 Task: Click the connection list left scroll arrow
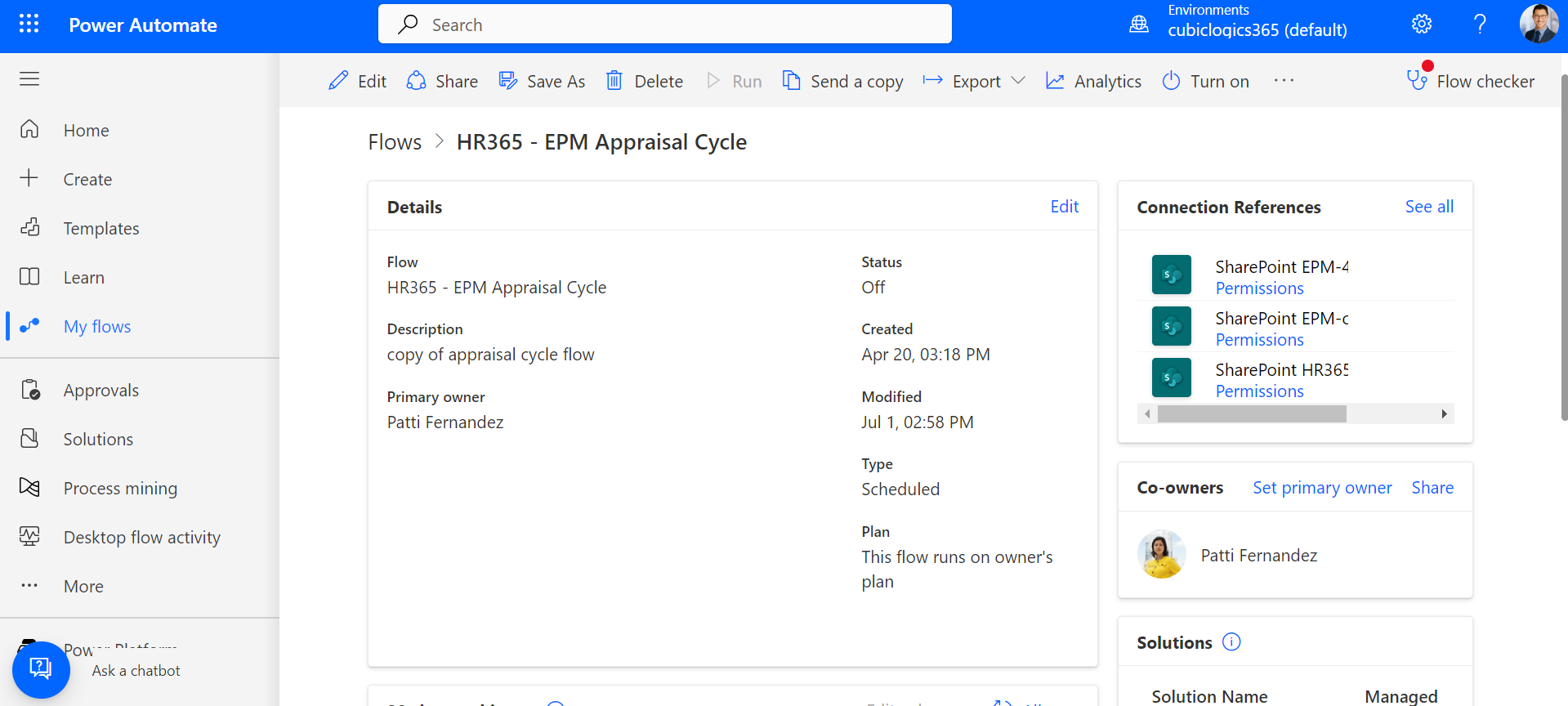(x=1147, y=414)
